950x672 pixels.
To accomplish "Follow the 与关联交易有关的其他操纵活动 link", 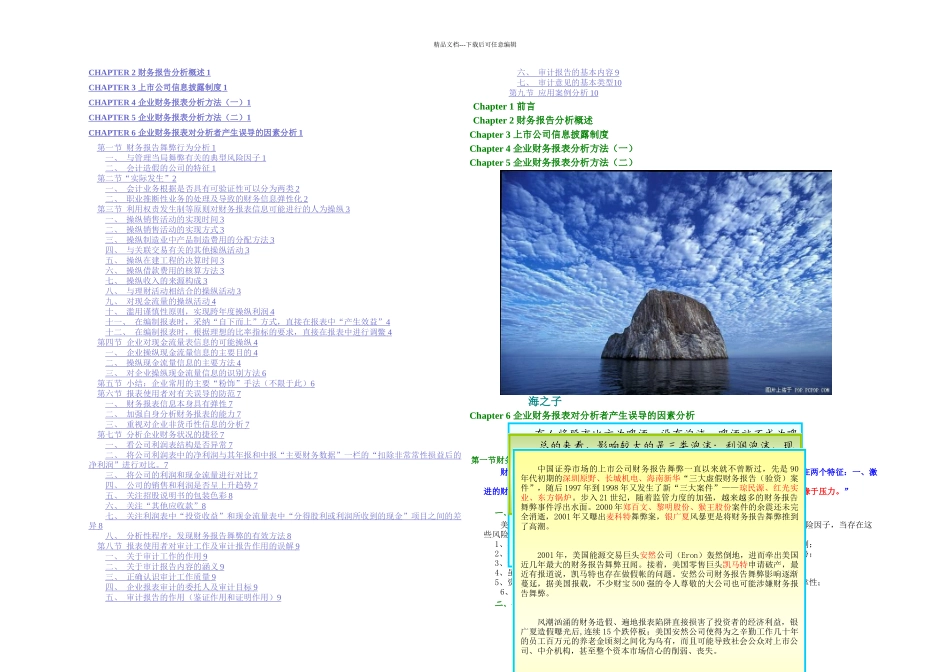I will point(177,250).
